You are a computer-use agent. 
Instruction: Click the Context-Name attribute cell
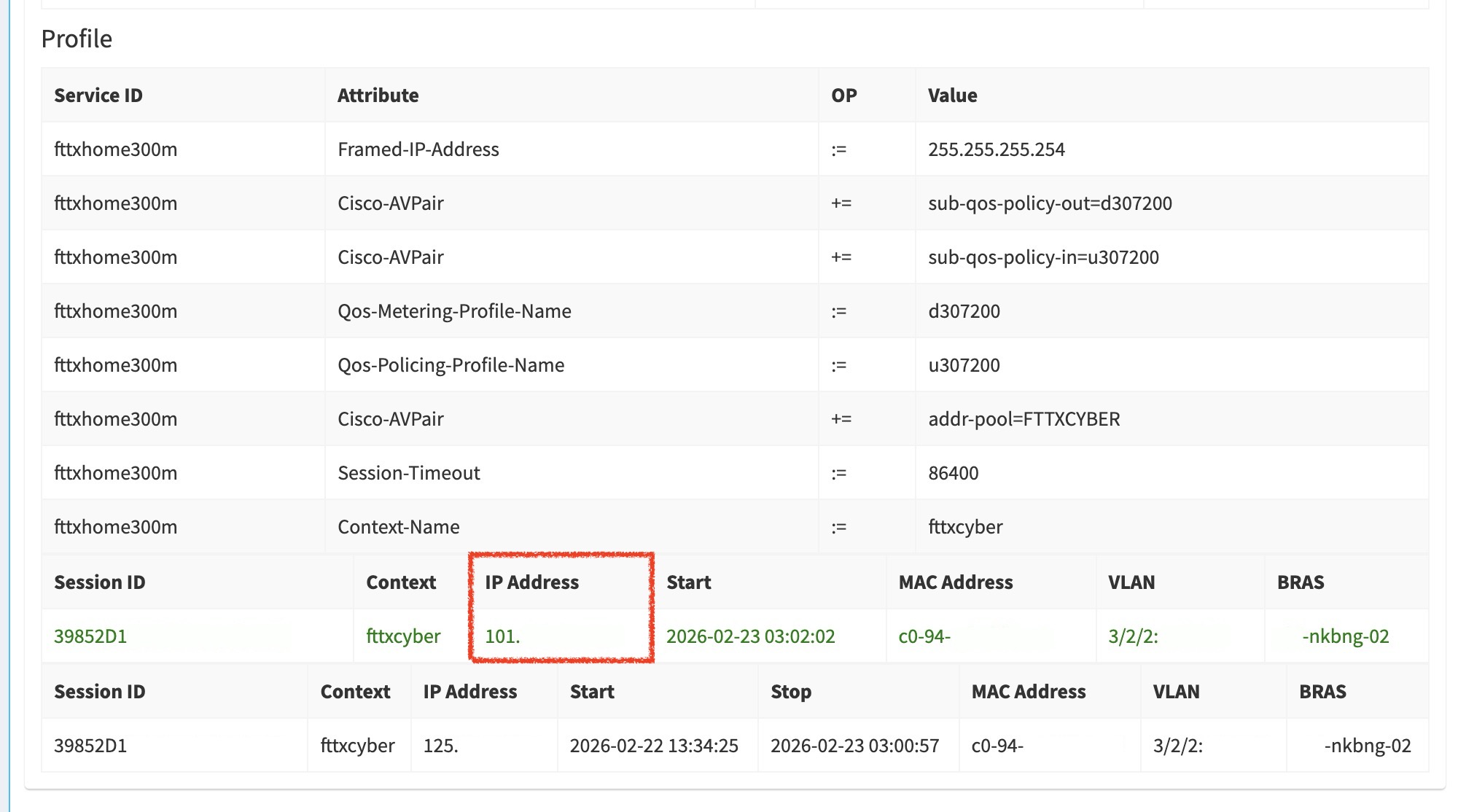[x=399, y=526]
